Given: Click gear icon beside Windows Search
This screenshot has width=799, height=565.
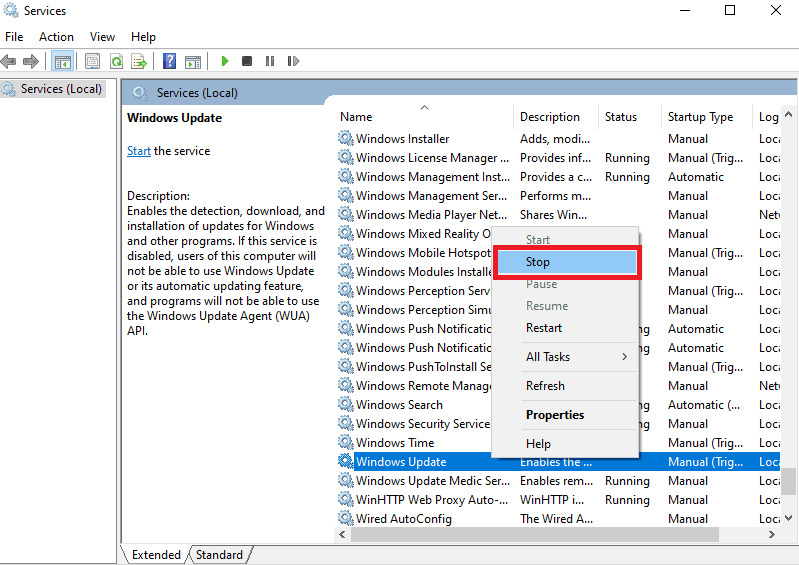Looking at the screenshot, I should pyautogui.click(x=345, y=404).
